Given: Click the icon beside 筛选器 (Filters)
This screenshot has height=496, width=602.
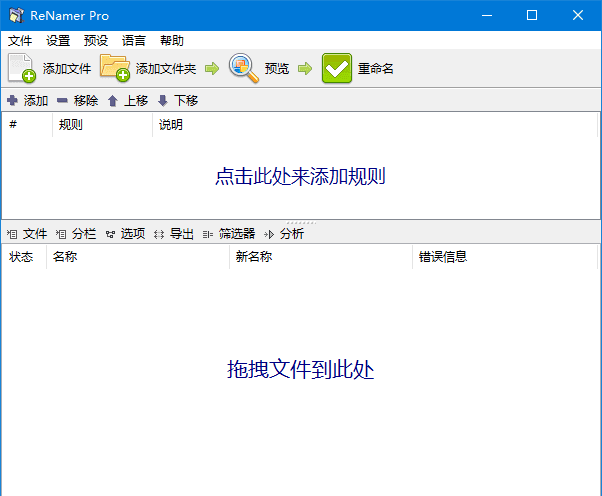Looking at the screenshot, I should 208,234.
